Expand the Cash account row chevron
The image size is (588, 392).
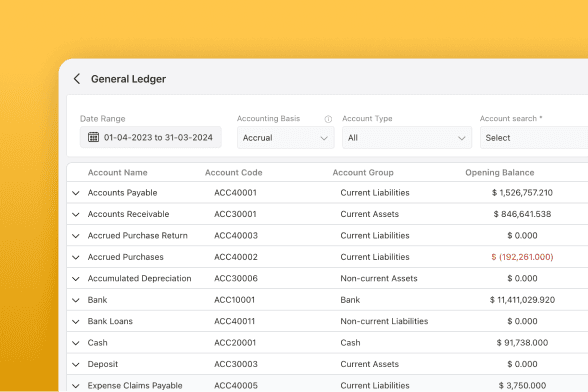(76, 343)
